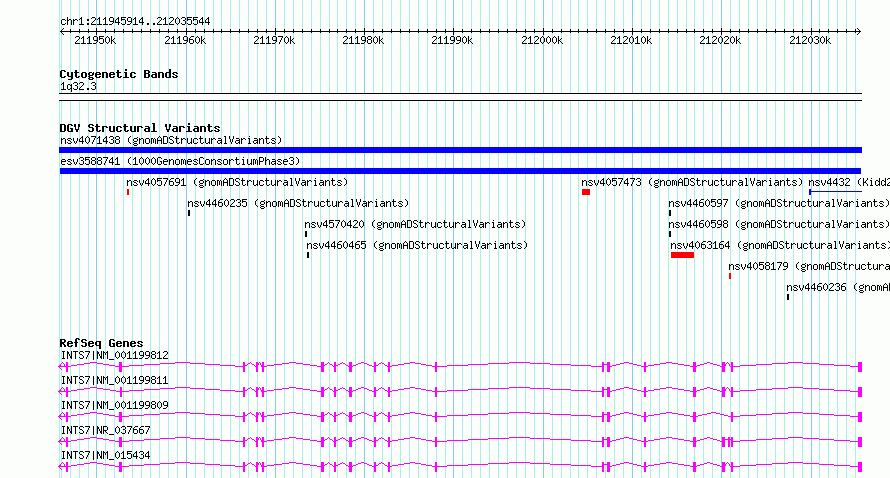Viewport: 890px width, 478px height.
Task: Click the 212000k ruler label
Action: pos(542,40)
